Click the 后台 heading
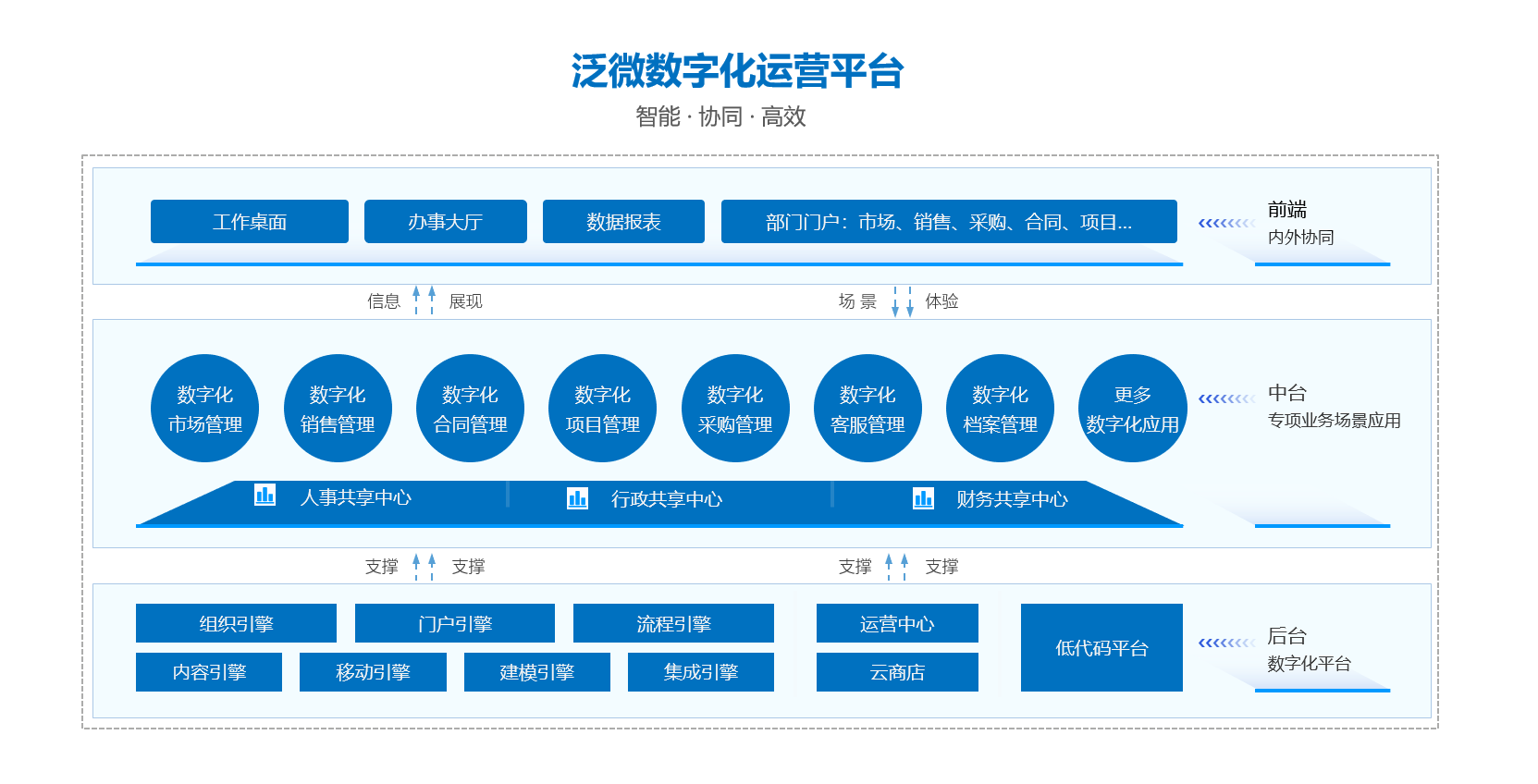This screenshot has height=784, width=1538. click(1286, 636)
